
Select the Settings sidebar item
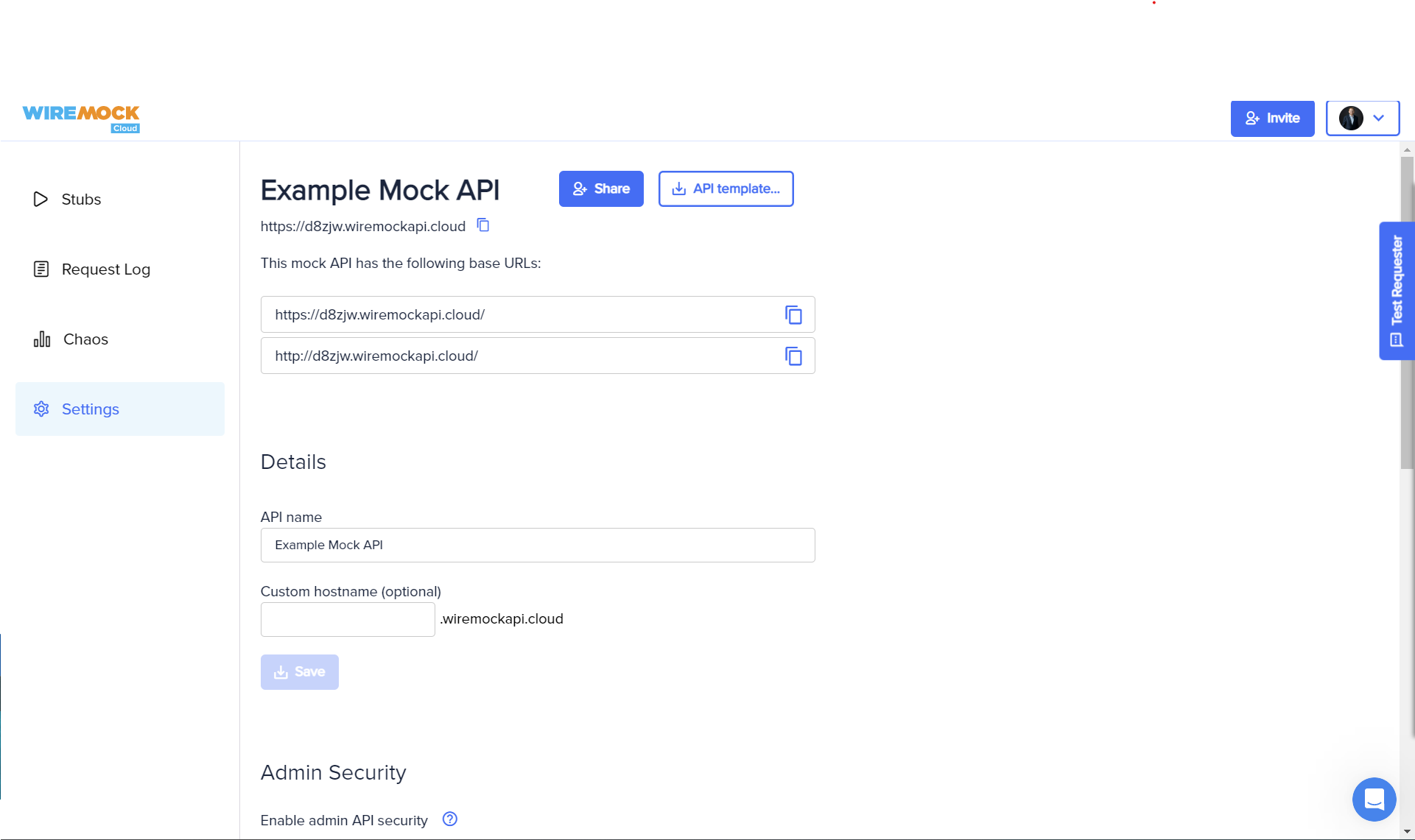click(x=120, y=409)
